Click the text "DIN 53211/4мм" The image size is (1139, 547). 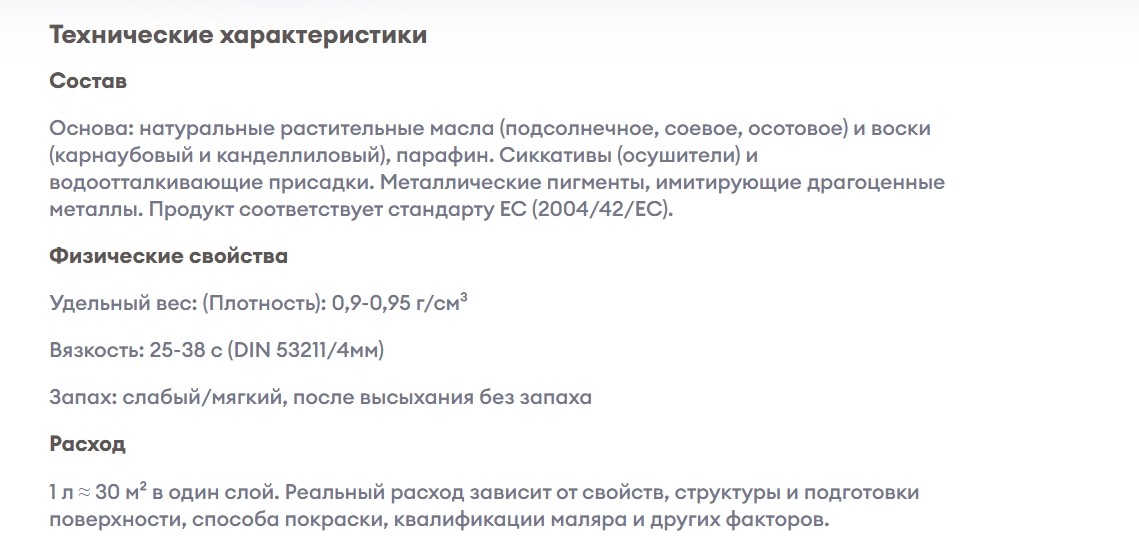point(307,350)
